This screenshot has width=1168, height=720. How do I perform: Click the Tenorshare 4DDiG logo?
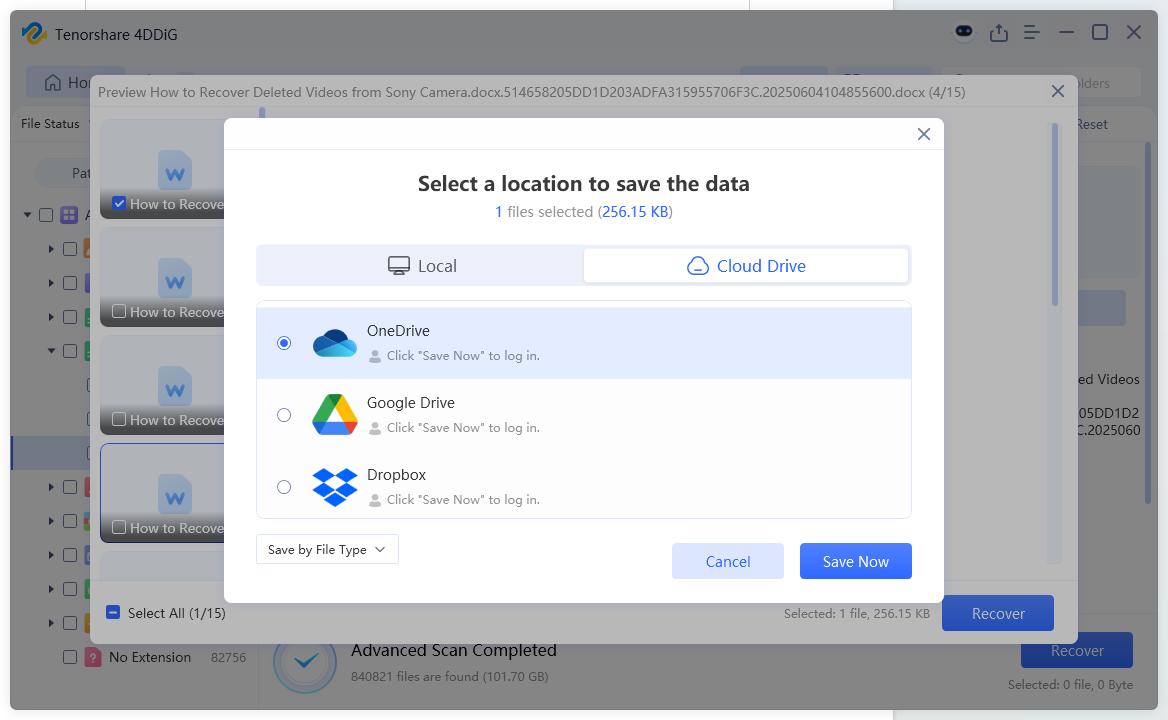(34, 34)
